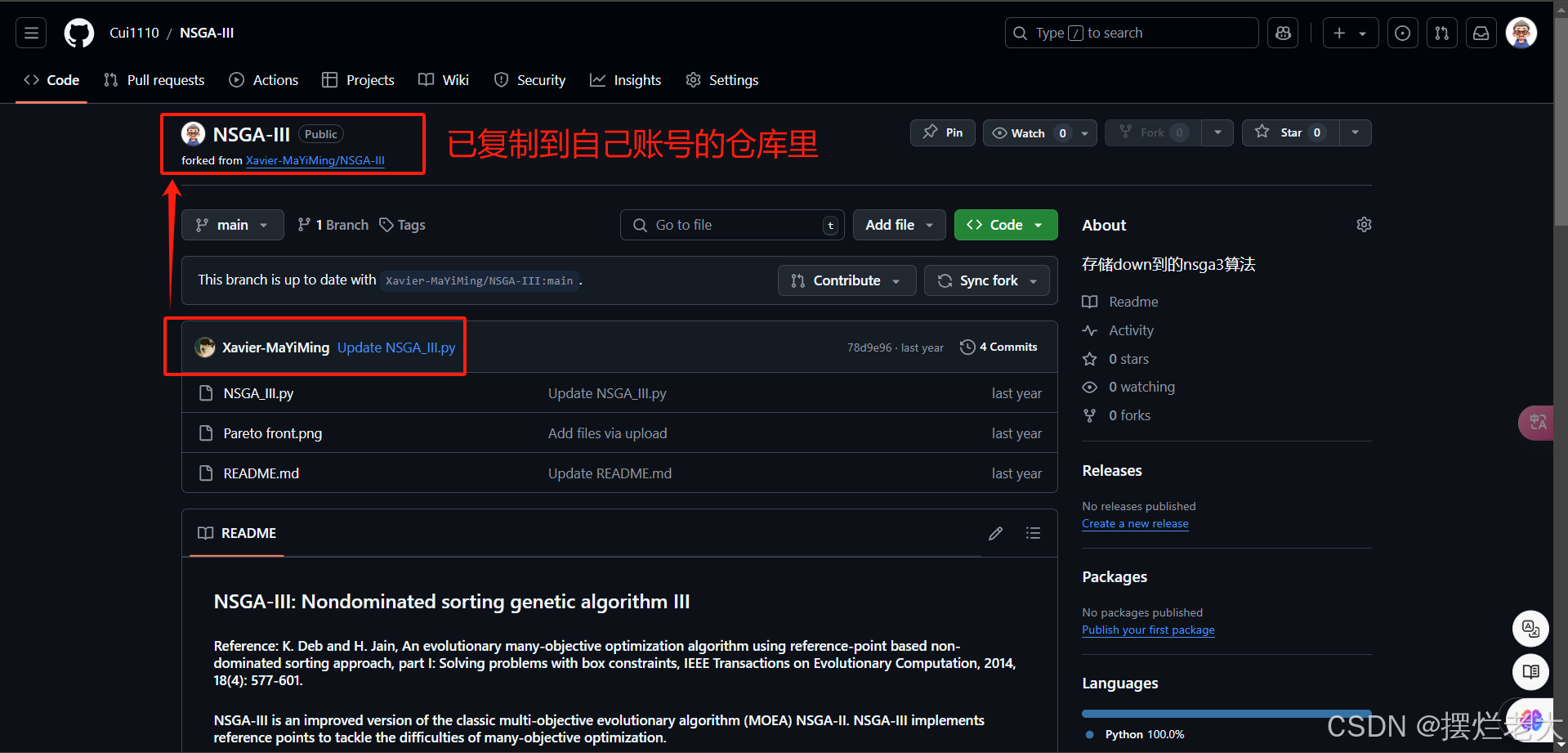Open Copilot chat icon in header
Viewport: 1568px width, 753px height.
[x=1283, y=33]
